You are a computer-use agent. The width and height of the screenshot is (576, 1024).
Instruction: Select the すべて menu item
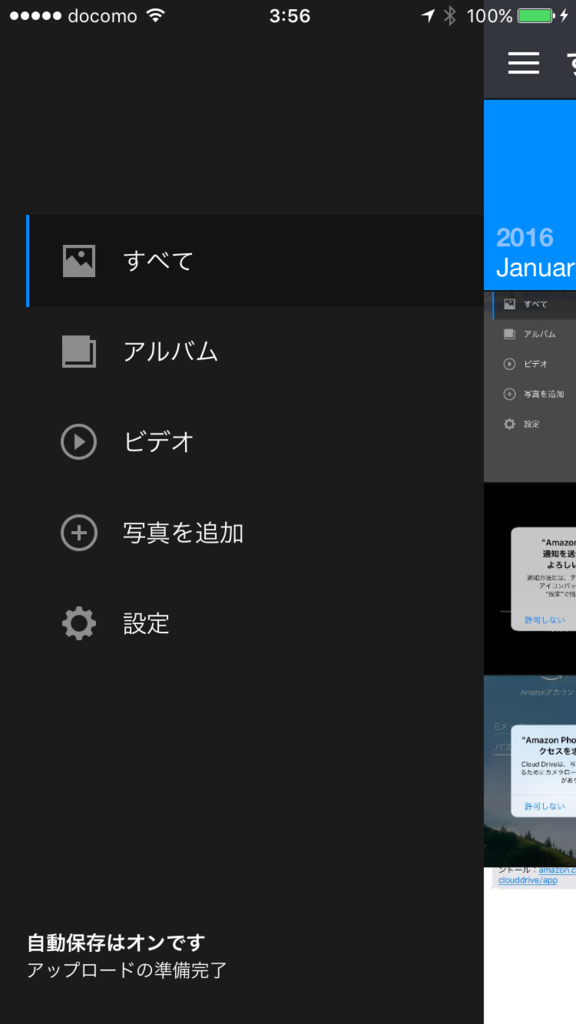point(255,261)
